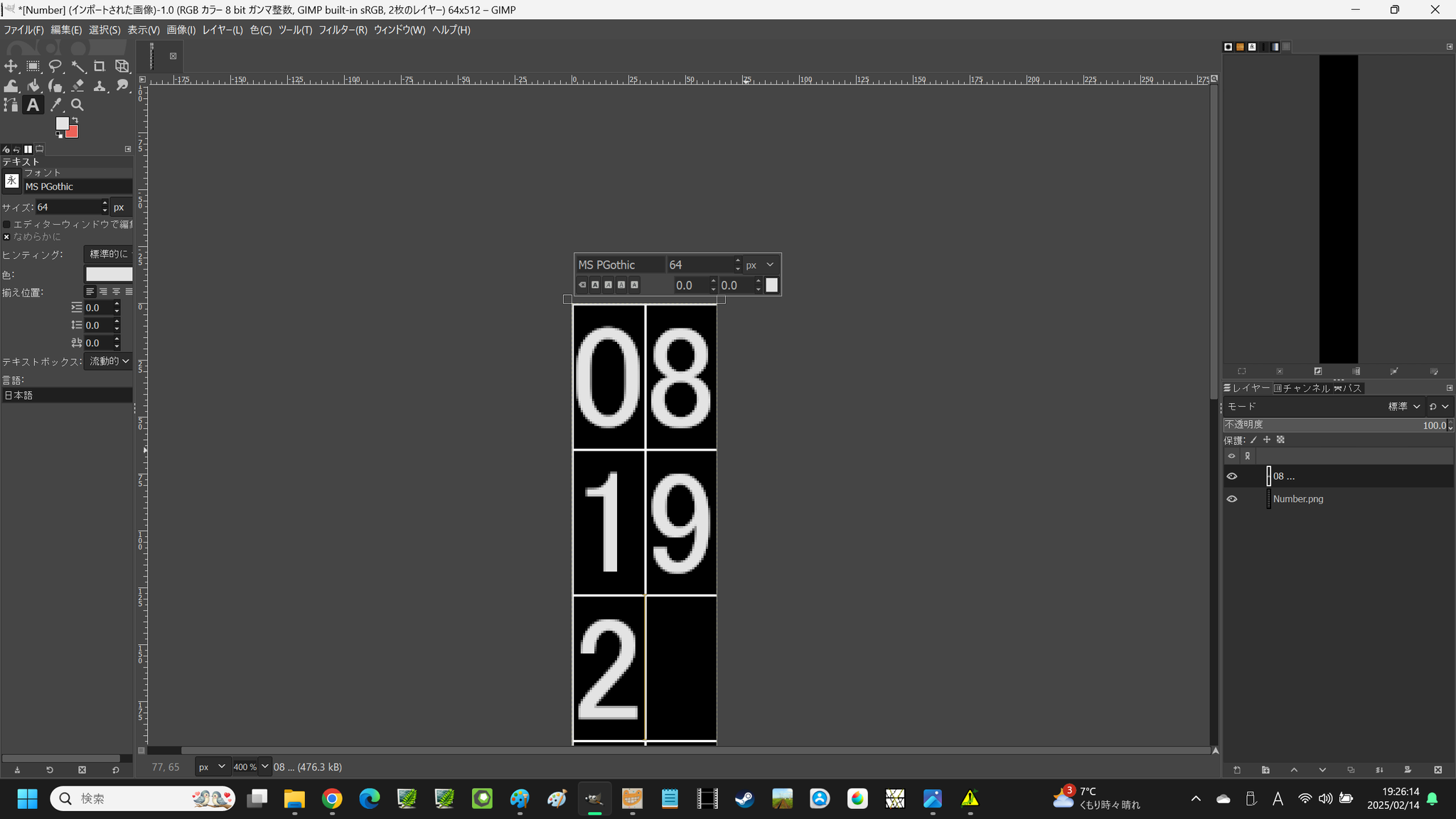The height and width of the screenshot is (819, 1456).
Task: Open the text box mode (流動的) dropdown
Action: (108, 361)
